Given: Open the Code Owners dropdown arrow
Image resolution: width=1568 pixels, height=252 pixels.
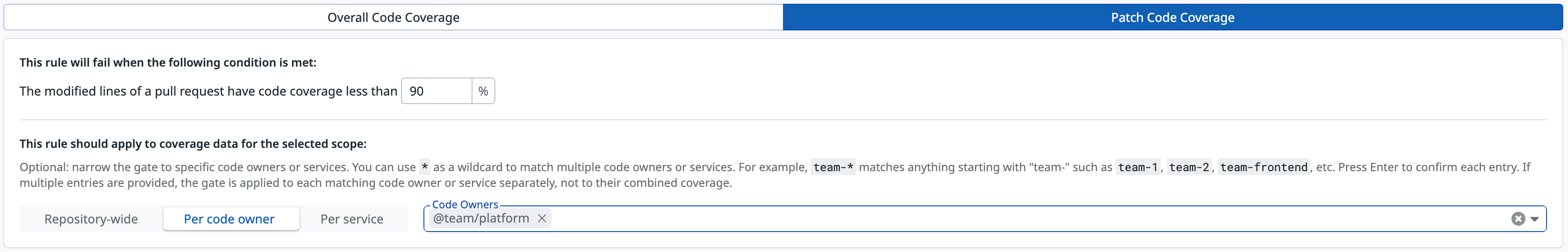Looking at the screenshot, I should 1535,219.
